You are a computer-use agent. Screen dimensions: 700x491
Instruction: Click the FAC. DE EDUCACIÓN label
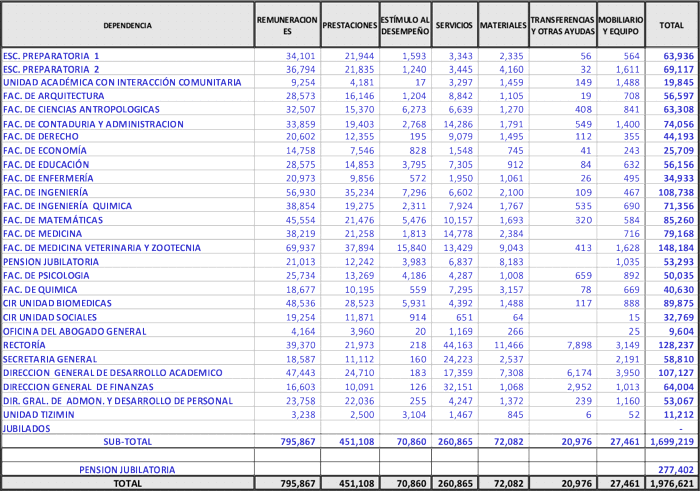coord(46,165)
